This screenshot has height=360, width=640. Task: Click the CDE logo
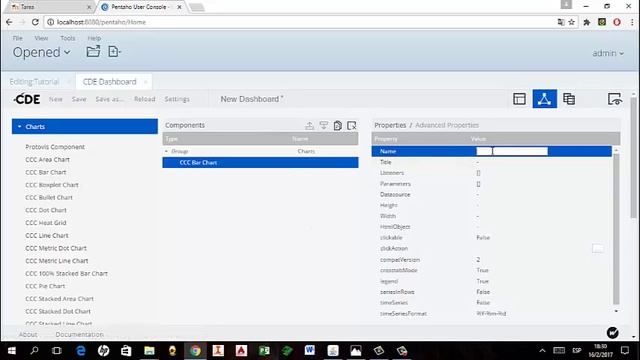(x=27, y=99)
